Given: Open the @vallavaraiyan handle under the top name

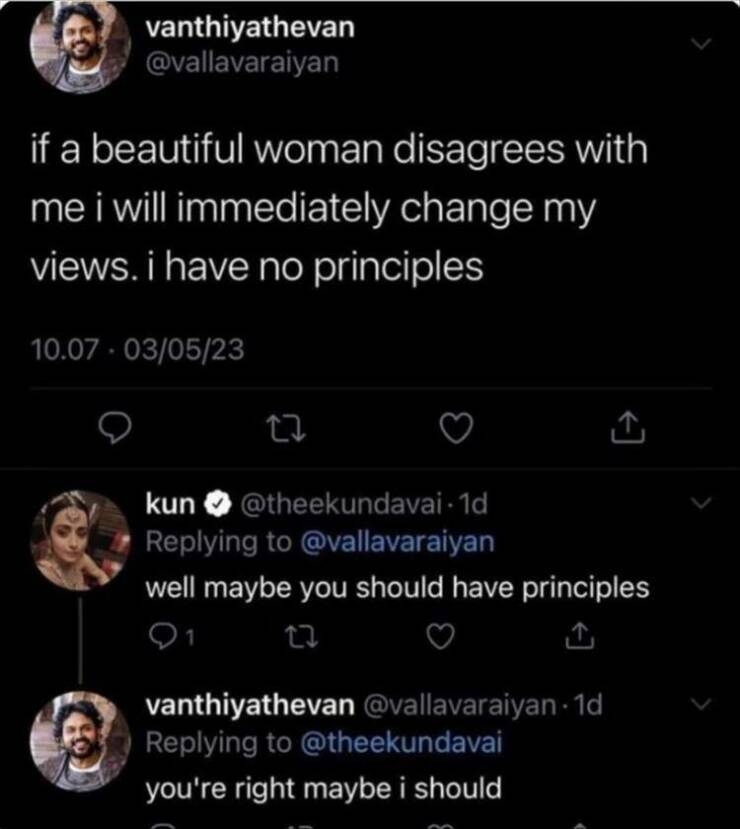Looking at the screenshot, I should pos(243,62).
